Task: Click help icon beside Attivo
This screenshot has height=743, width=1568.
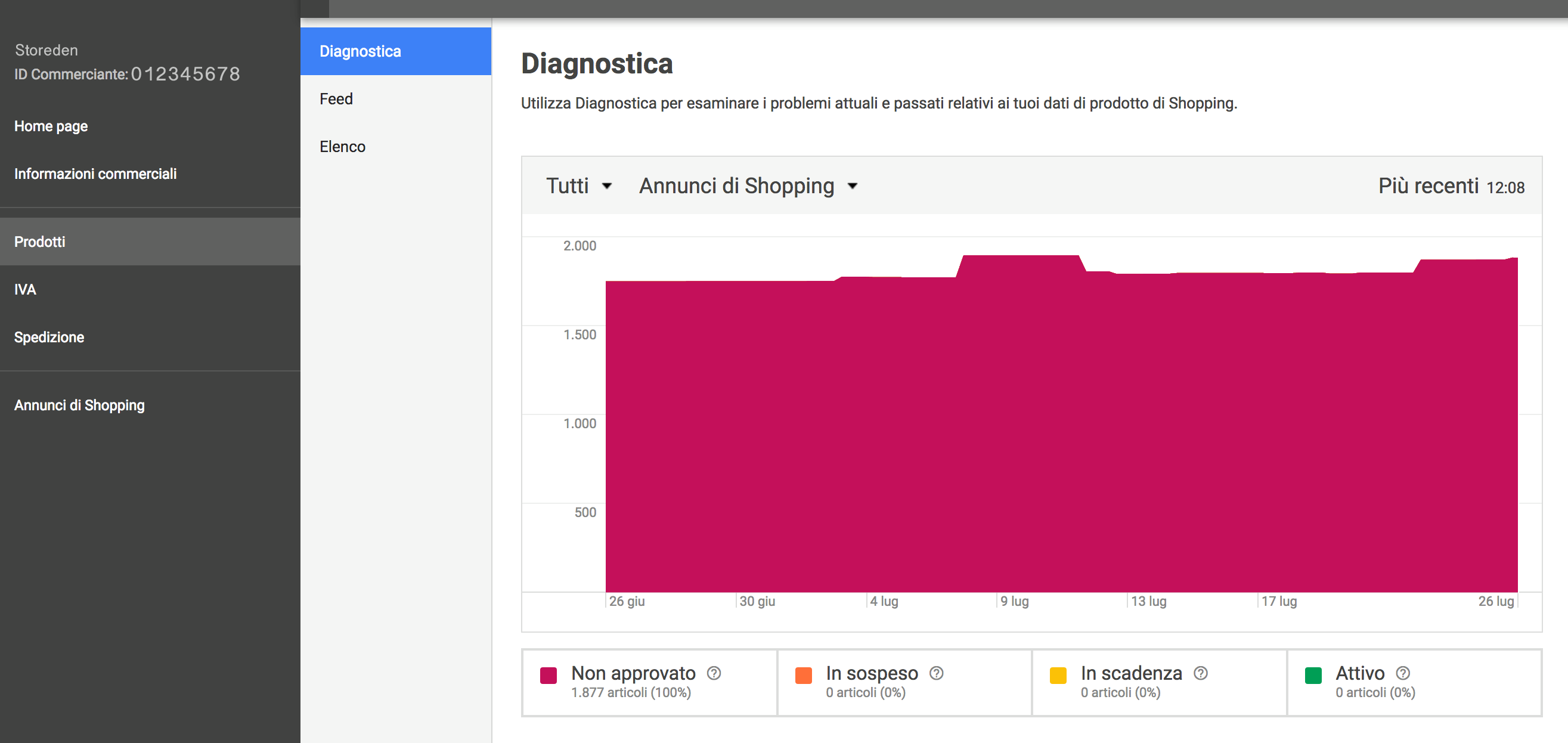Action: [x=1402, y=673]
